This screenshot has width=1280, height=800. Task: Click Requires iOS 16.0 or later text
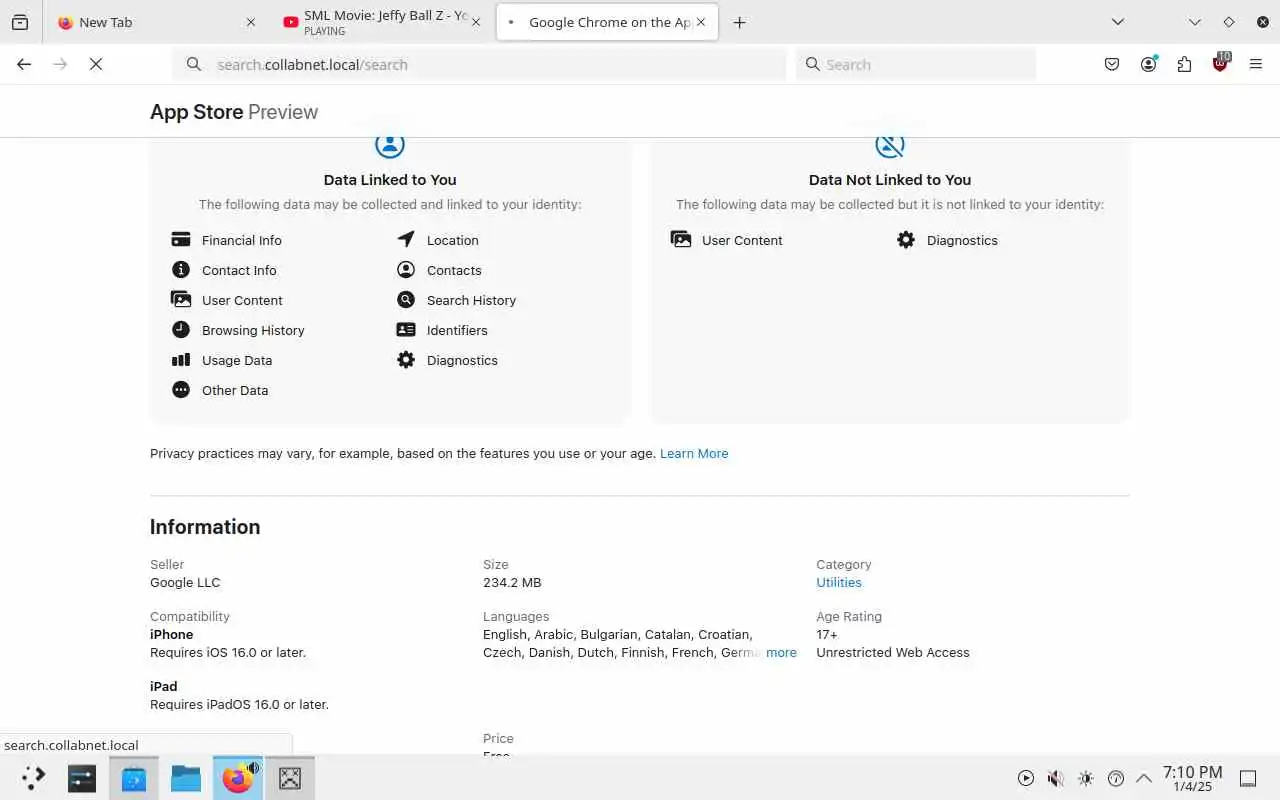click(228, 652)
